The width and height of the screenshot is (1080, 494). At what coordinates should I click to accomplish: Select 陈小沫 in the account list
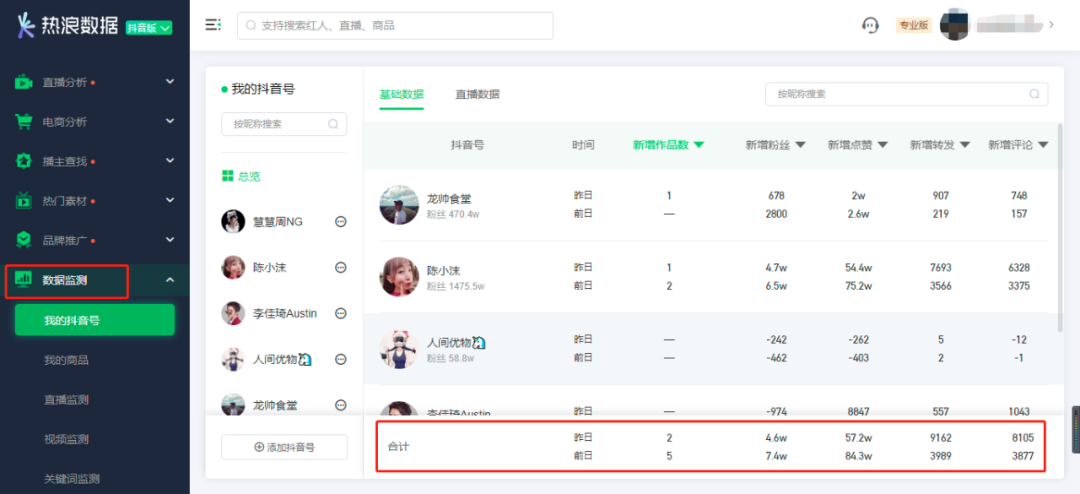(x=270, y=267)
